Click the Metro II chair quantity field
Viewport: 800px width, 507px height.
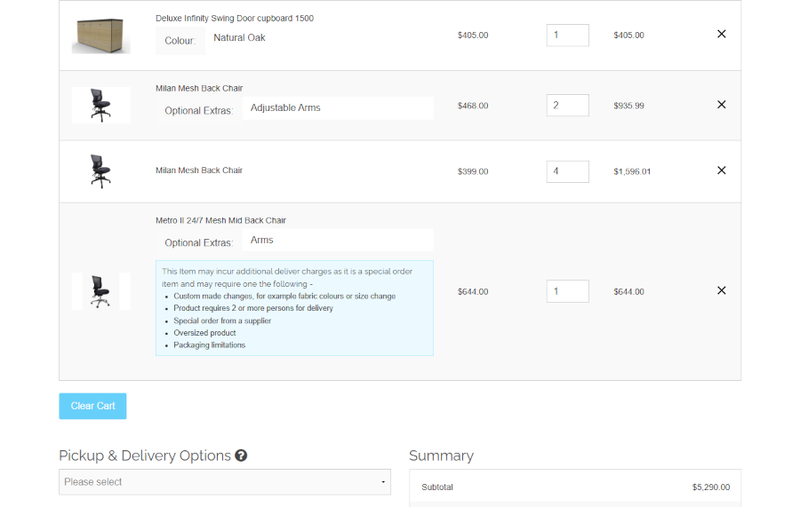coord(567,292)
